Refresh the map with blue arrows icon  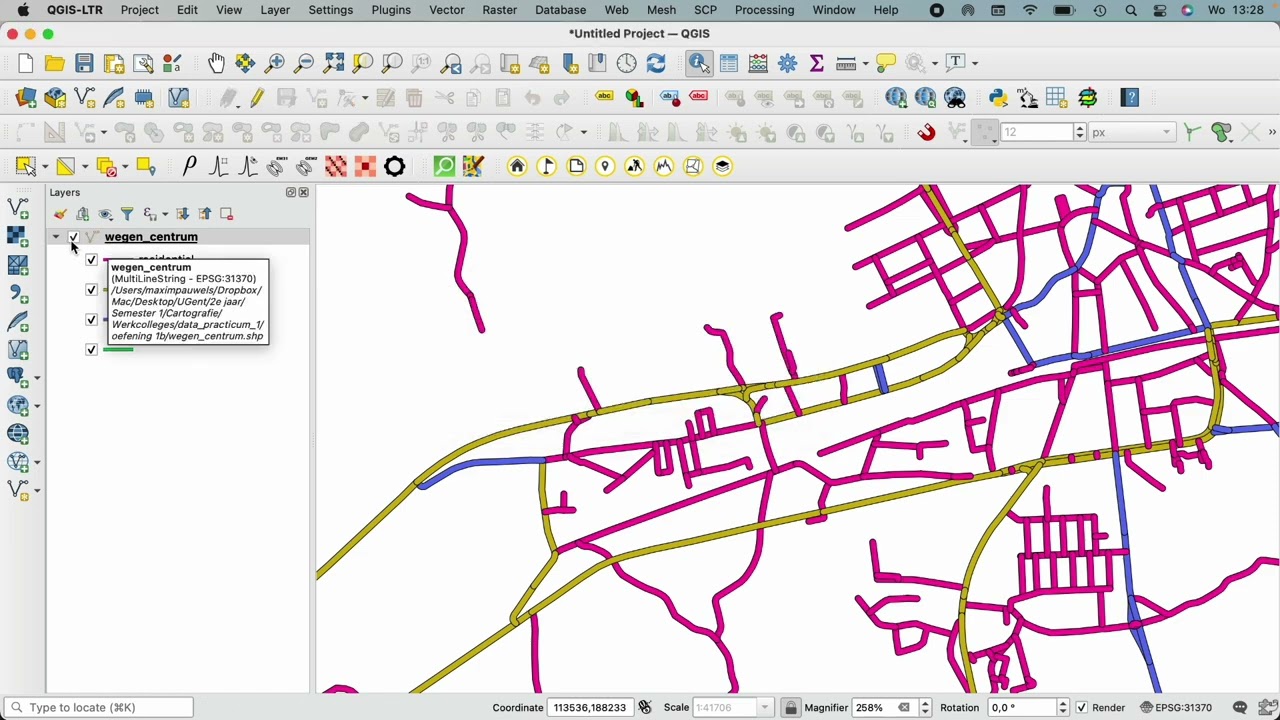(x=656, y=63)
